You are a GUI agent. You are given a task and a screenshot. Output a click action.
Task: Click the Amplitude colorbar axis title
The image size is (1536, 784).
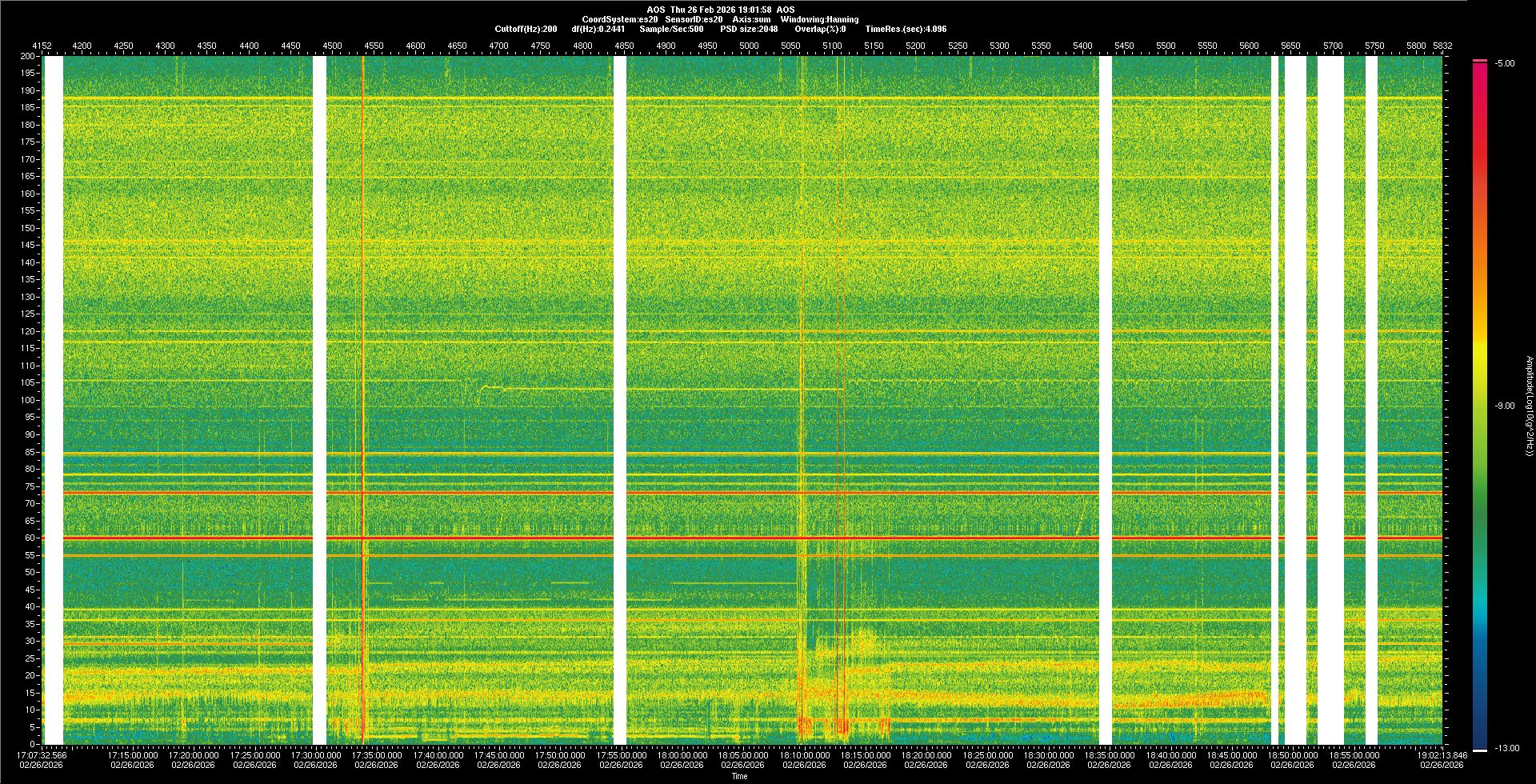click(1528, 406)
